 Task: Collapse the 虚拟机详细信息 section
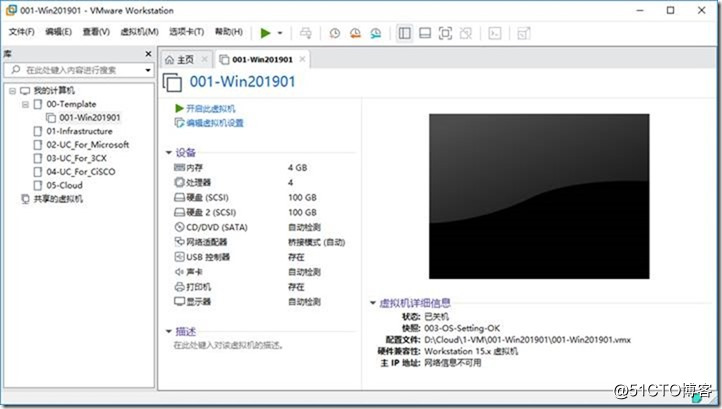point(373,303)
